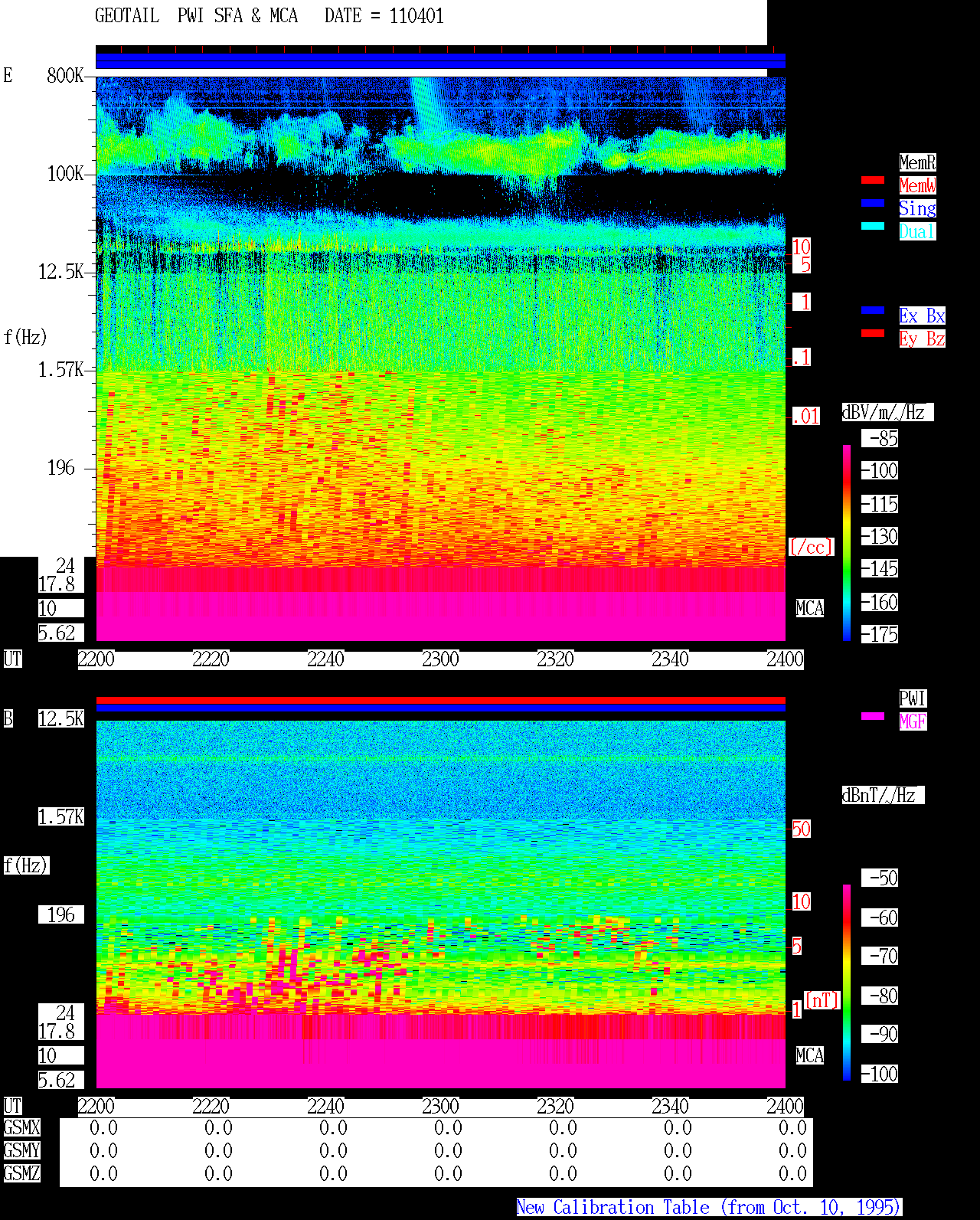
Task: Click the 12.5K label on the B panel
Action: coord(61,718)
